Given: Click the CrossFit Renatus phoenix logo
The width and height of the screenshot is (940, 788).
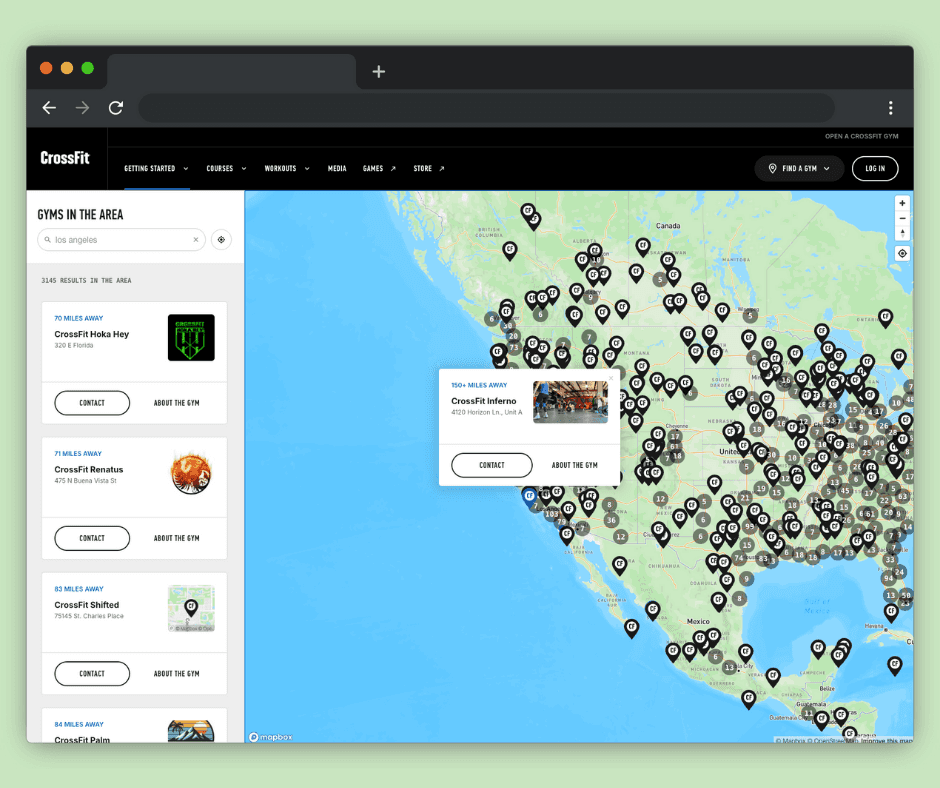Looking at the screenshot, I should pyautogui.click(x=191, y=473).
